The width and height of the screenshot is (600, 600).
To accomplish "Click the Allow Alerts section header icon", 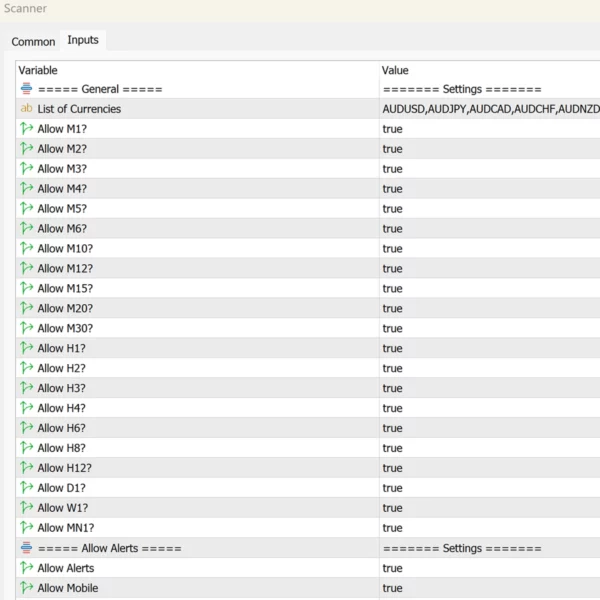I will click(27, 548).
